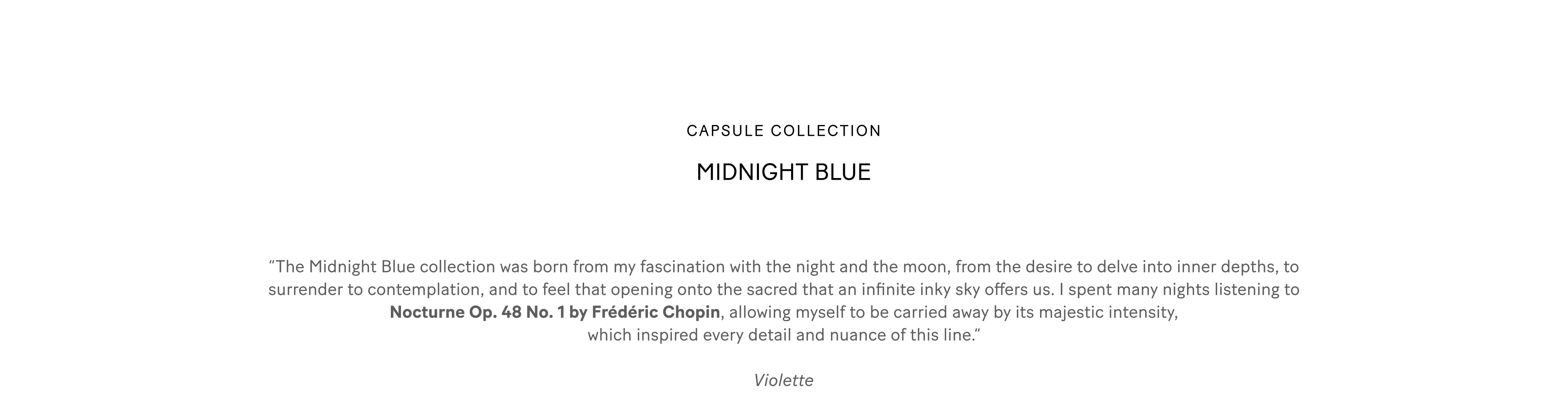Click the Violette signature
Image resolution: width=1568 pixels, height=411 pixels.
tap(783, 380)
